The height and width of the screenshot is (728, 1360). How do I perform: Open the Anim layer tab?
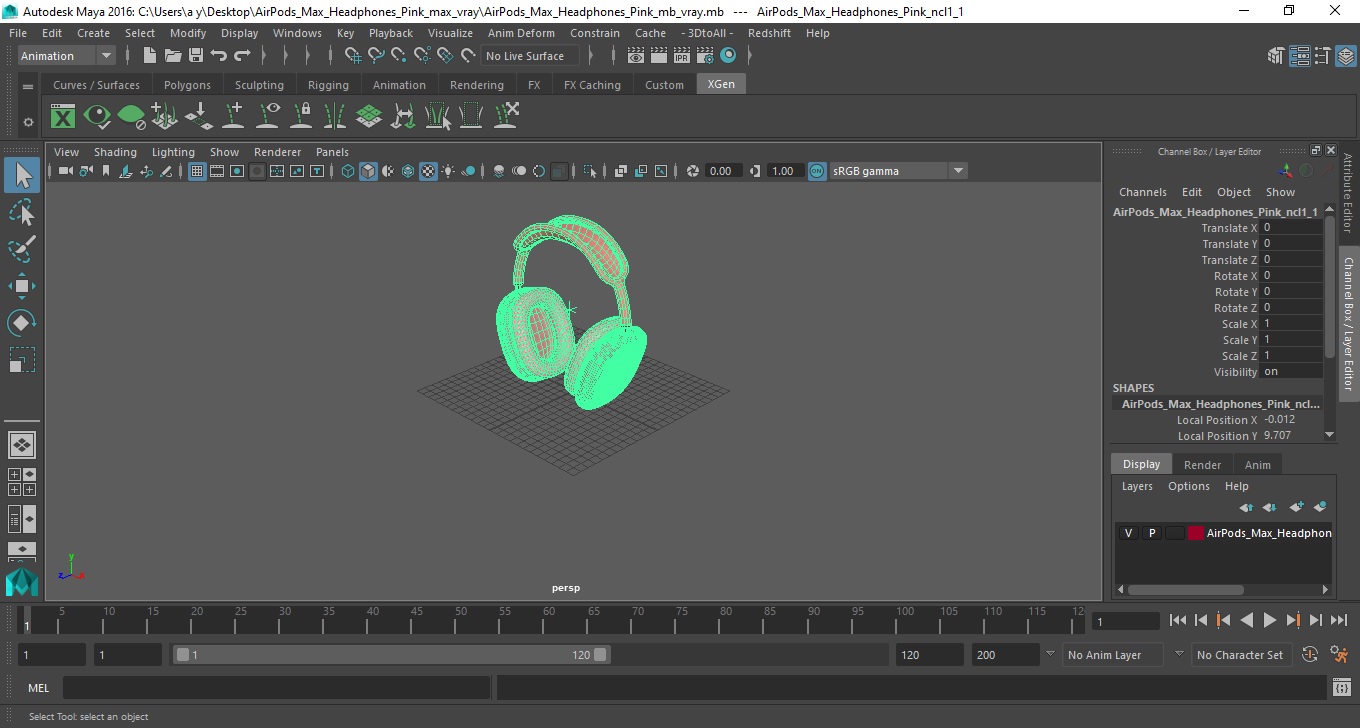tap(1257, 465)
